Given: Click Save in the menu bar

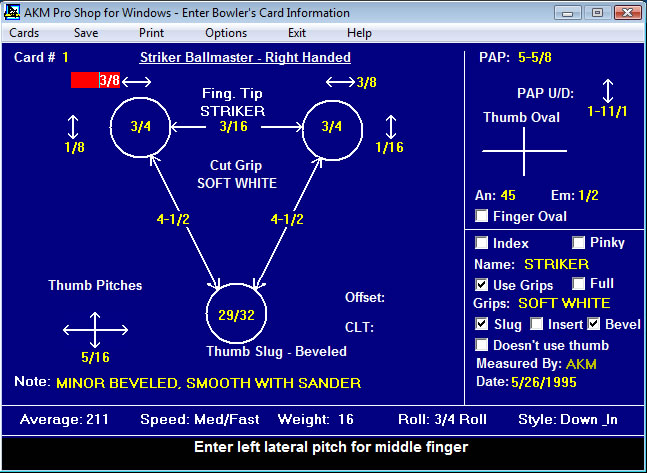Looking at the screenshot, I should (86, 33).
